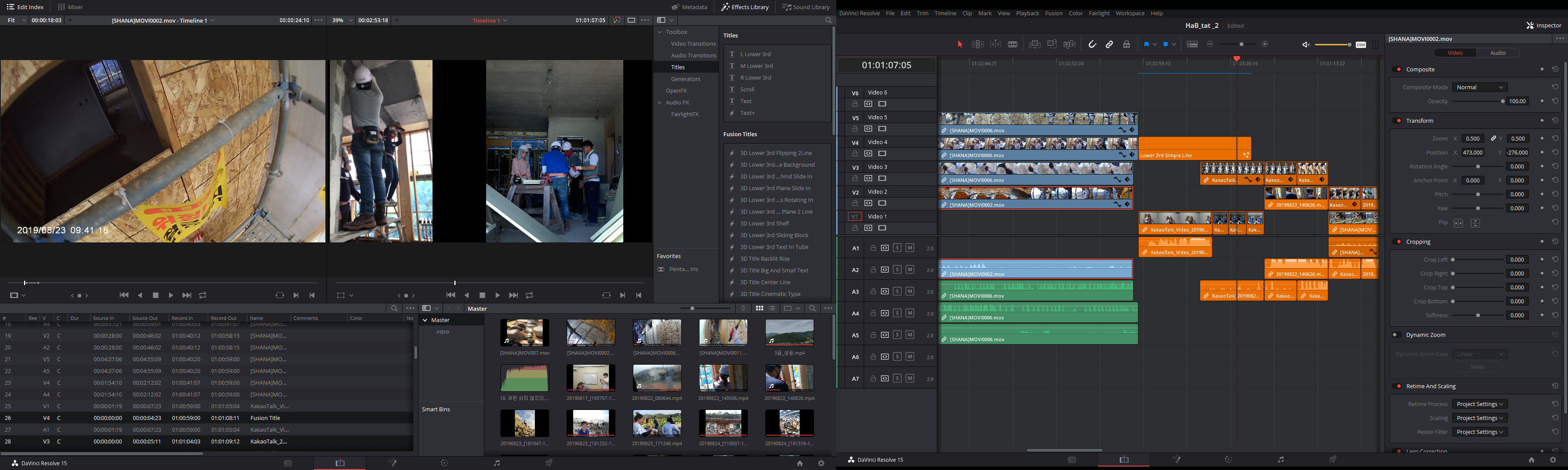Toggle the Snapping magnet icon
The image size is (1568, 470).
point(1092,44)
